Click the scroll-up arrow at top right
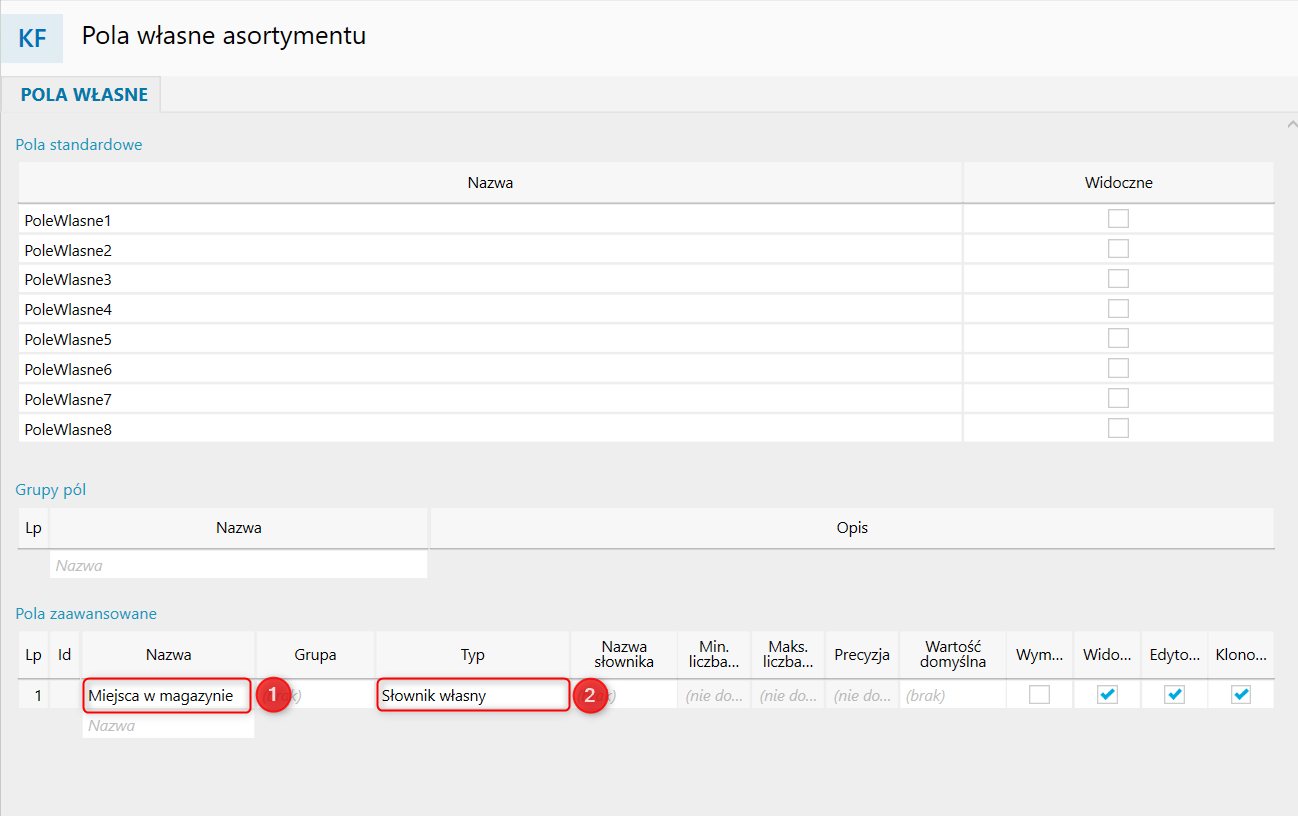1298x816 pixels. point(1289,124)
